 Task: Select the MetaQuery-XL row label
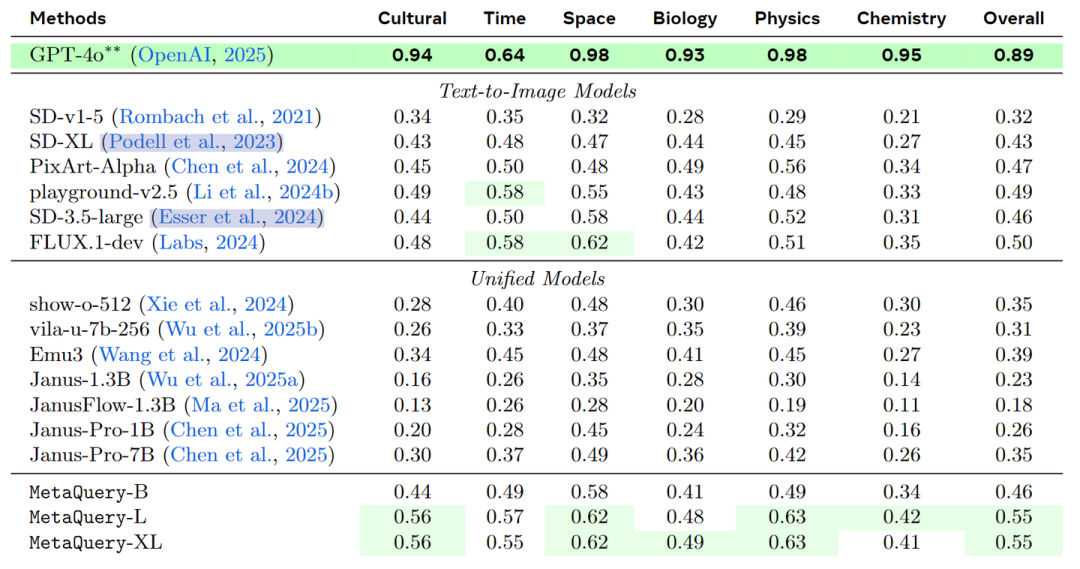click(96, 543)
